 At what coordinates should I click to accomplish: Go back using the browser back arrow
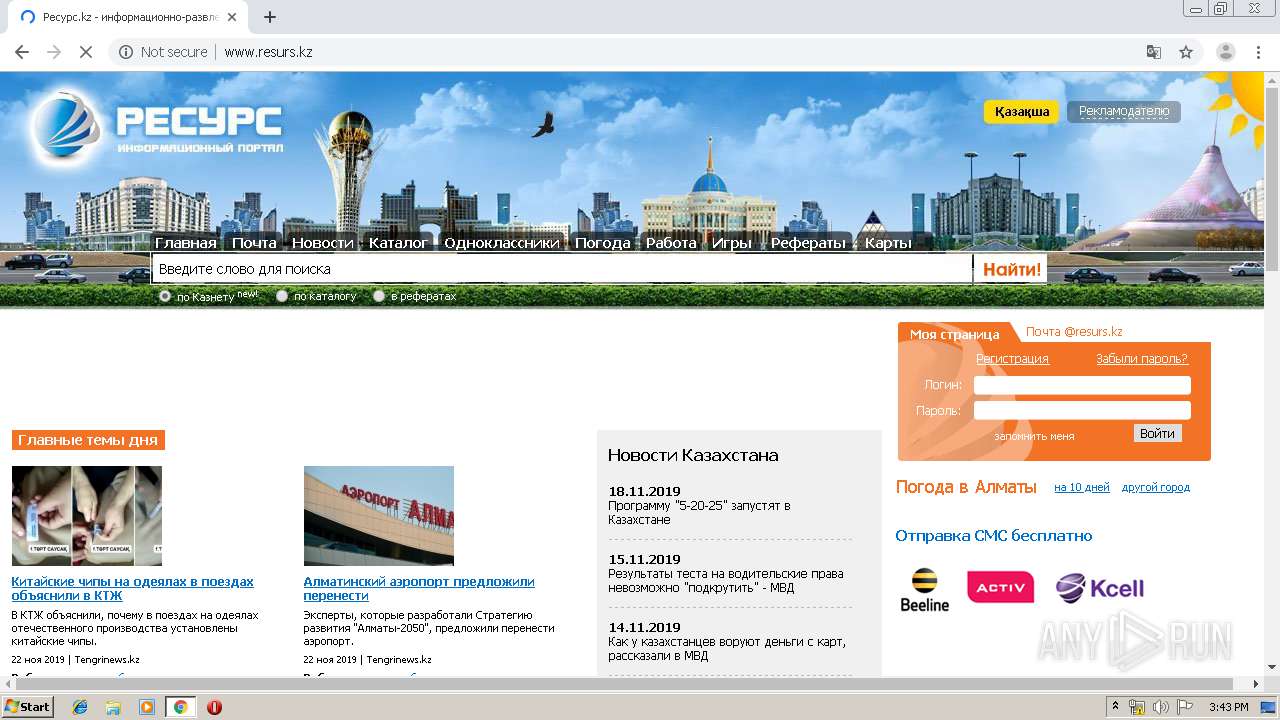coord(22,52)
